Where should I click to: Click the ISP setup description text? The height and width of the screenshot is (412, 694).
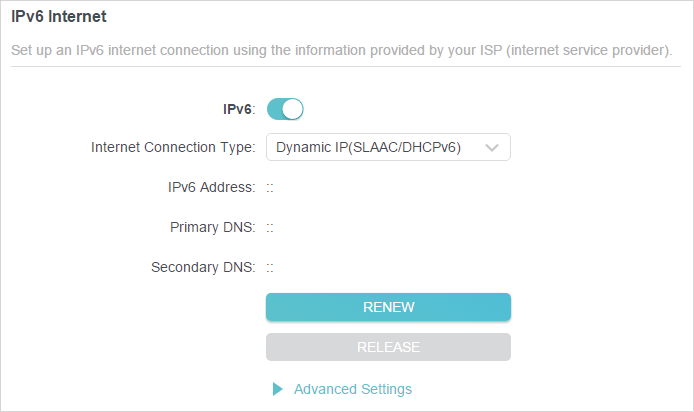[x=341, y=50]
